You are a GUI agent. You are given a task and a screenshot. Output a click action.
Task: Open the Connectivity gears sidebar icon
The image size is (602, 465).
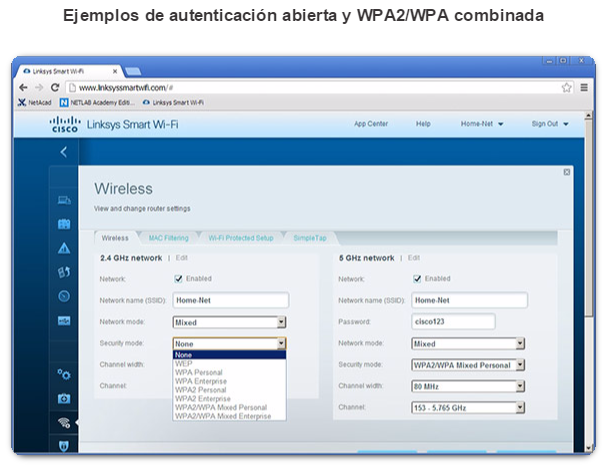pos(64,374)
